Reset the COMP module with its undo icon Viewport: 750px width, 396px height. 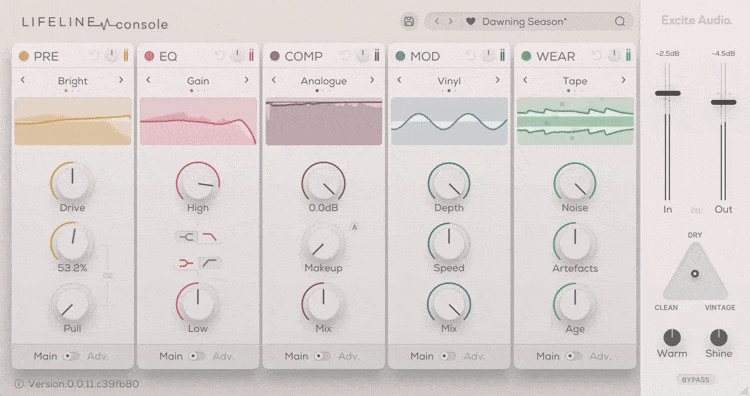pyautogui.click(x=345, y=56)
